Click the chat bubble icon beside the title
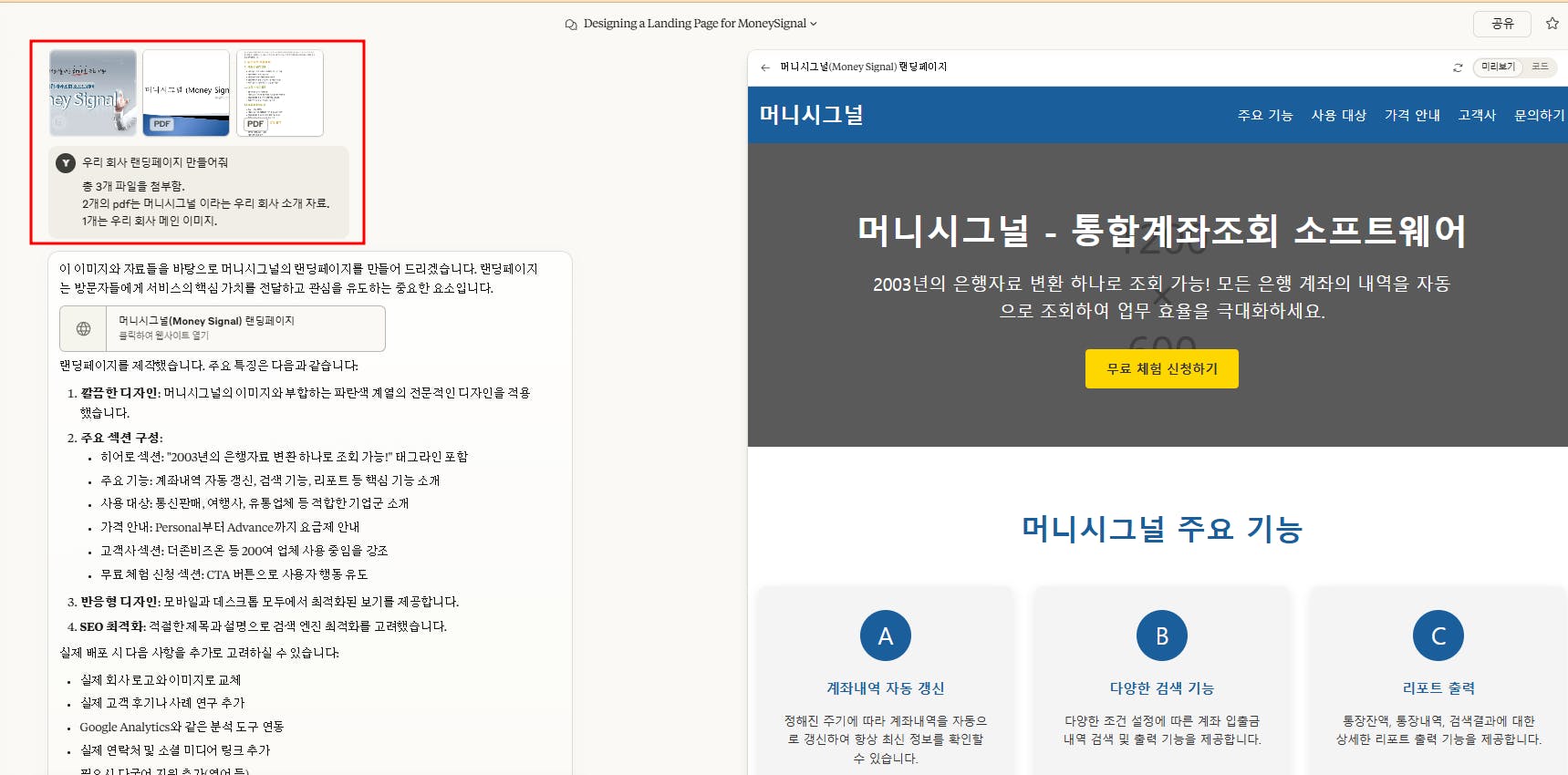Image resolution: width=1568 pixels, height=775 pixels. pos(571,25)
